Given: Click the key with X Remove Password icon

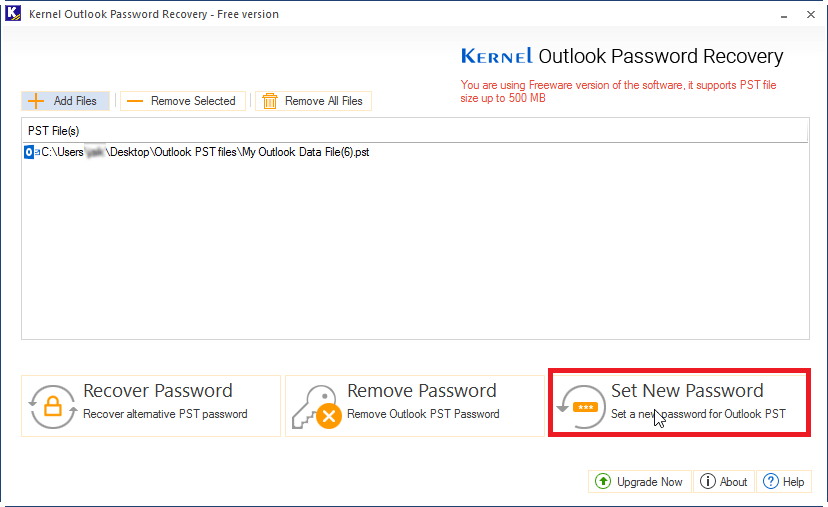Looking at the screenshot, I should coord(317,406).
